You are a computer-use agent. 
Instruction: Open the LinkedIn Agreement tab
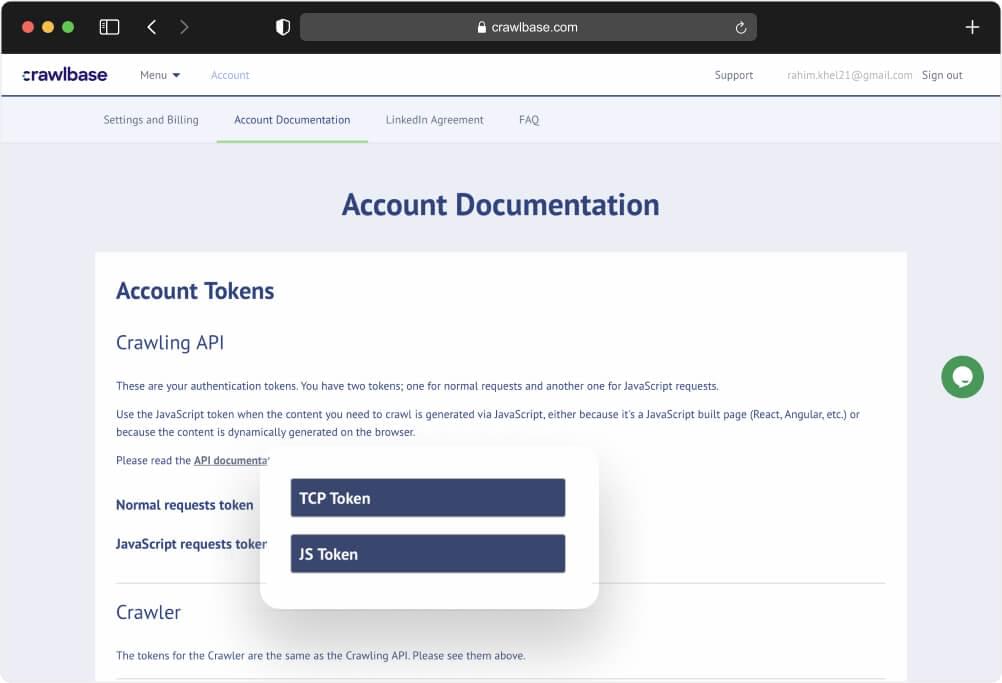pyautogui.click(x=434, y=119)
